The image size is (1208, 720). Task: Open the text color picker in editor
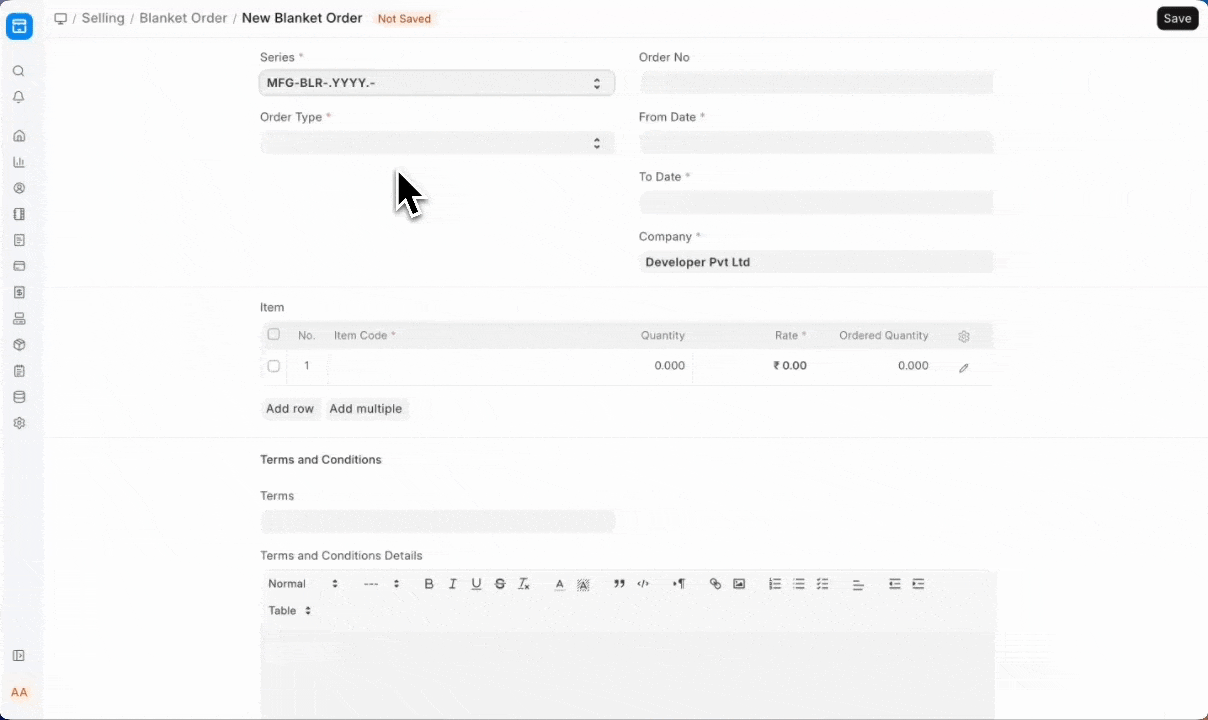(x=560, y=584)
